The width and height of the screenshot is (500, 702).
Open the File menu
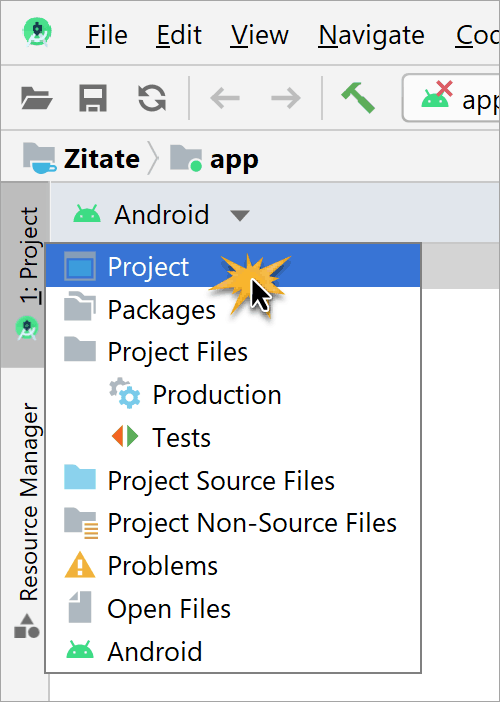[107, 34]
